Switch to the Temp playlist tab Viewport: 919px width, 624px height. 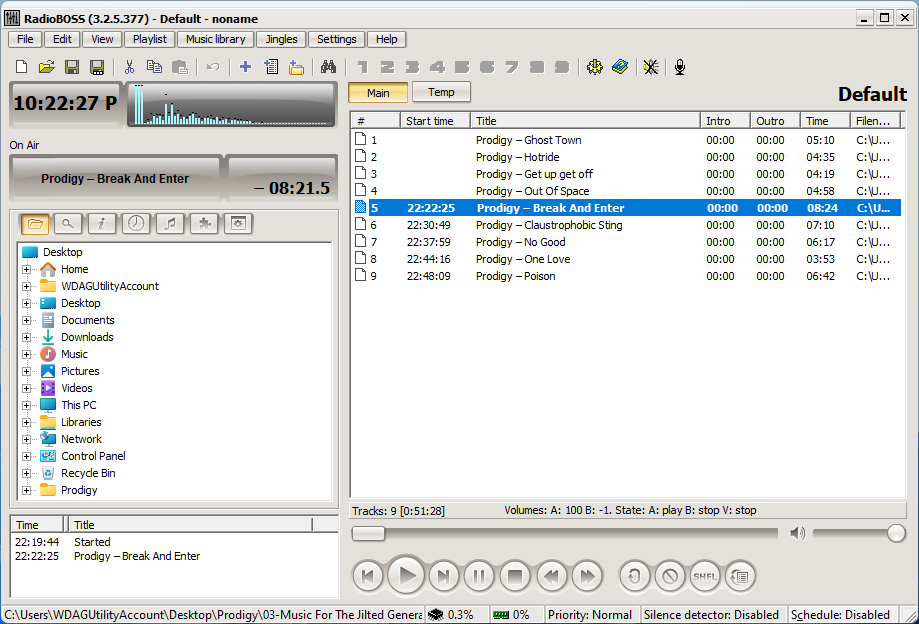coord(441,92)
